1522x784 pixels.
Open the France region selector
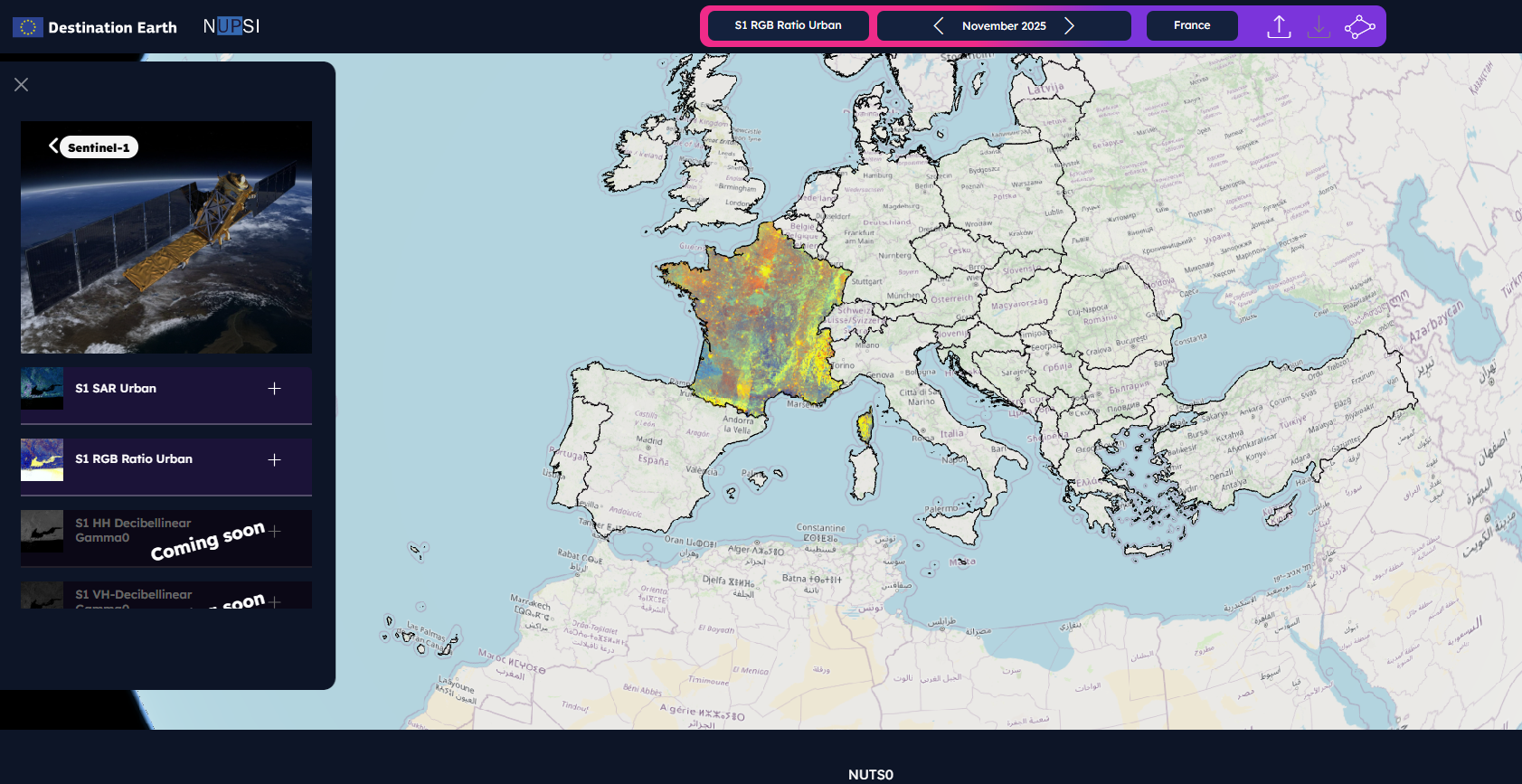1191,25
